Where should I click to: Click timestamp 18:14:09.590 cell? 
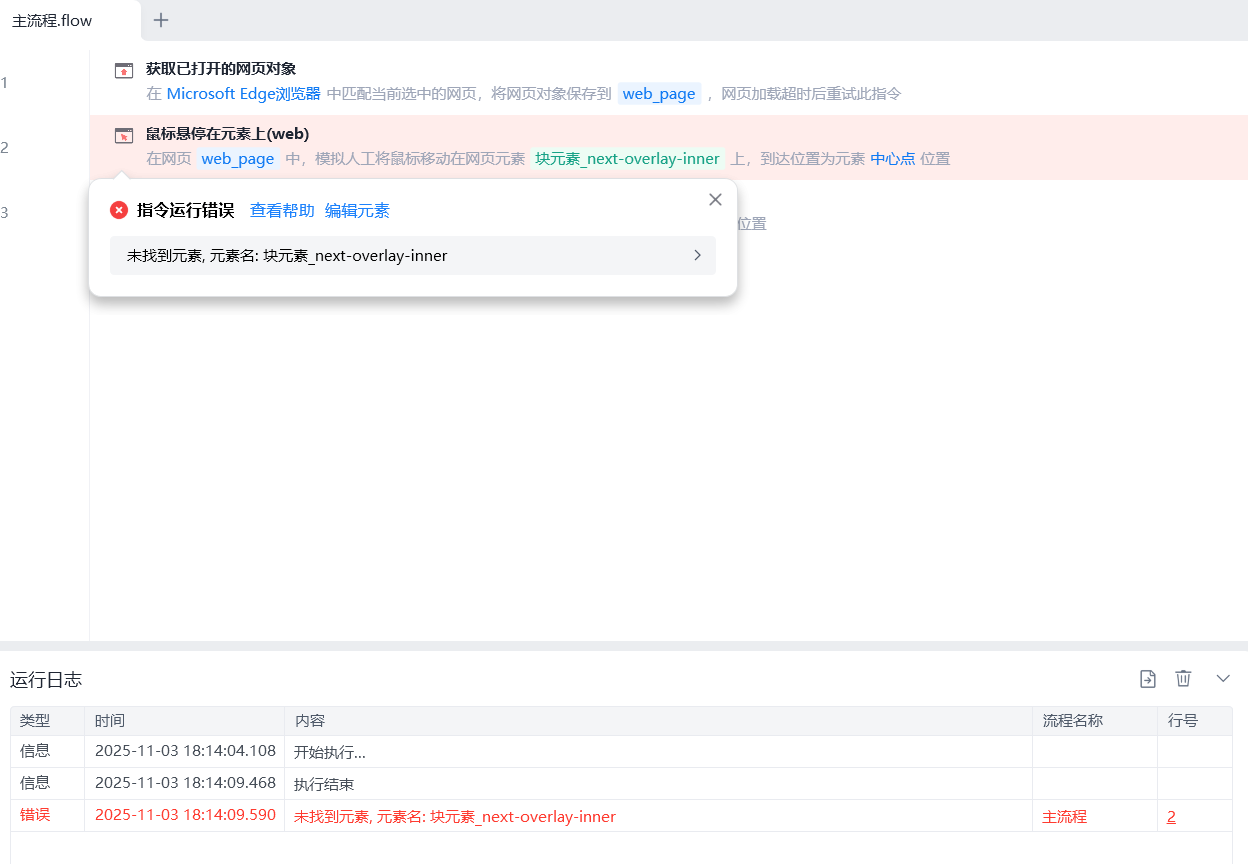coord(185,815)
